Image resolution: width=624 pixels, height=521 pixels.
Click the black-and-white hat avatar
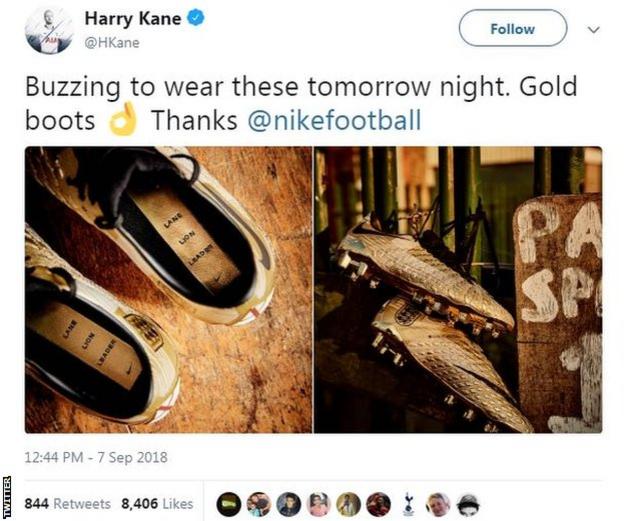468,504
